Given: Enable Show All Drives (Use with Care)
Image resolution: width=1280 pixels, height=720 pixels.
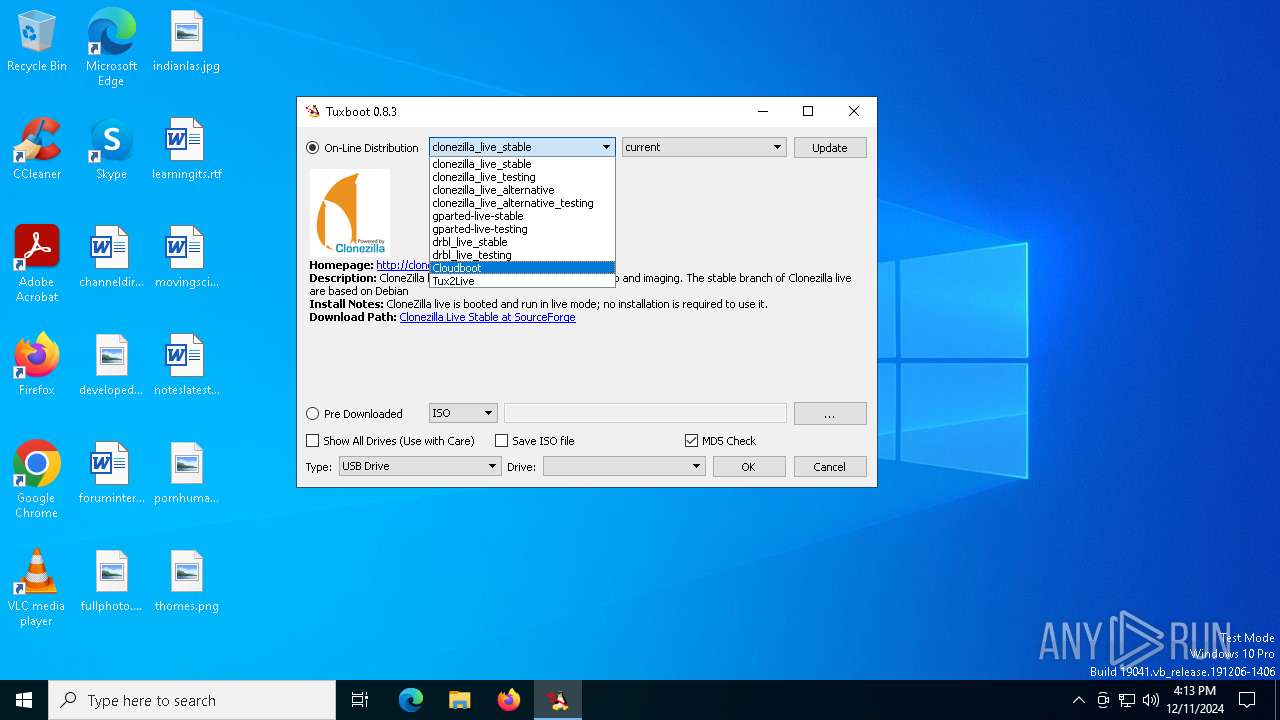Looking at the screenshot, I should click(x=313, y=441).
